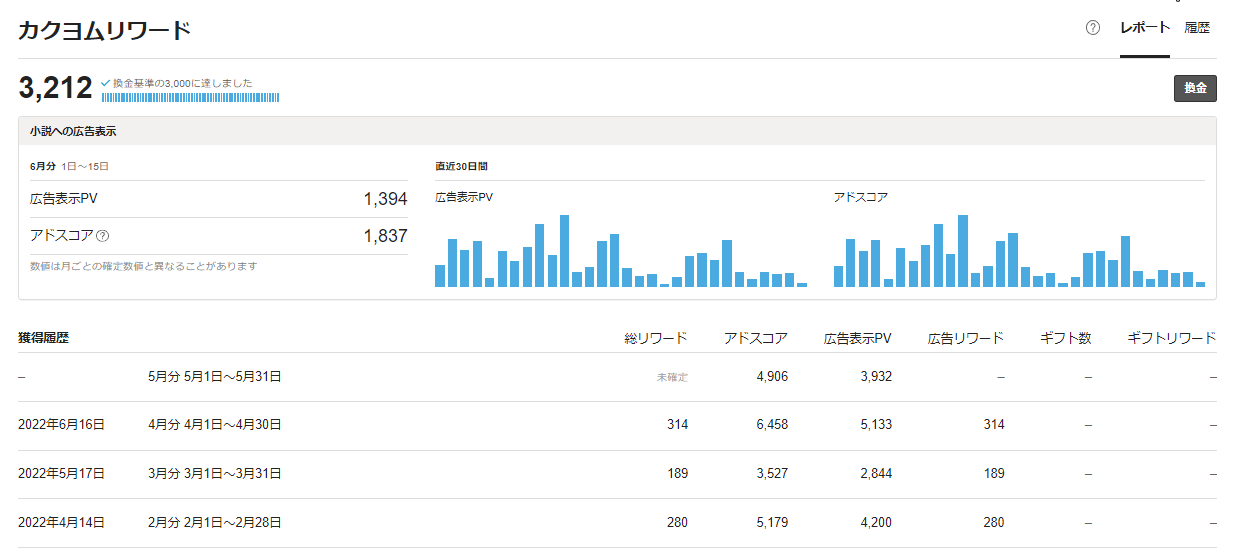Click the 総リワード column header
This screenshot has height=556, width=1255.
[656, 338]
